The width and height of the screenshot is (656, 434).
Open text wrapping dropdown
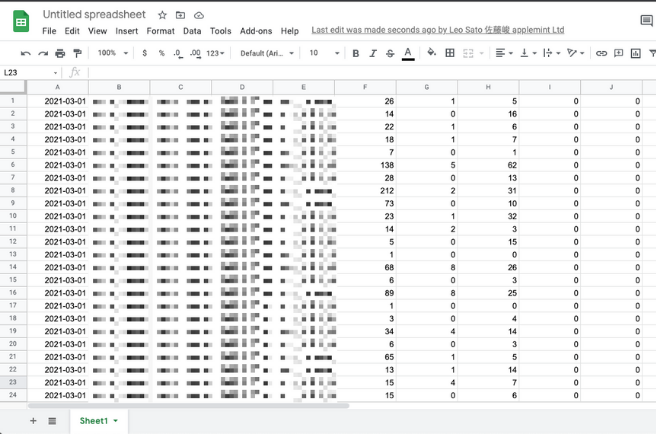(x=551, y=53)
